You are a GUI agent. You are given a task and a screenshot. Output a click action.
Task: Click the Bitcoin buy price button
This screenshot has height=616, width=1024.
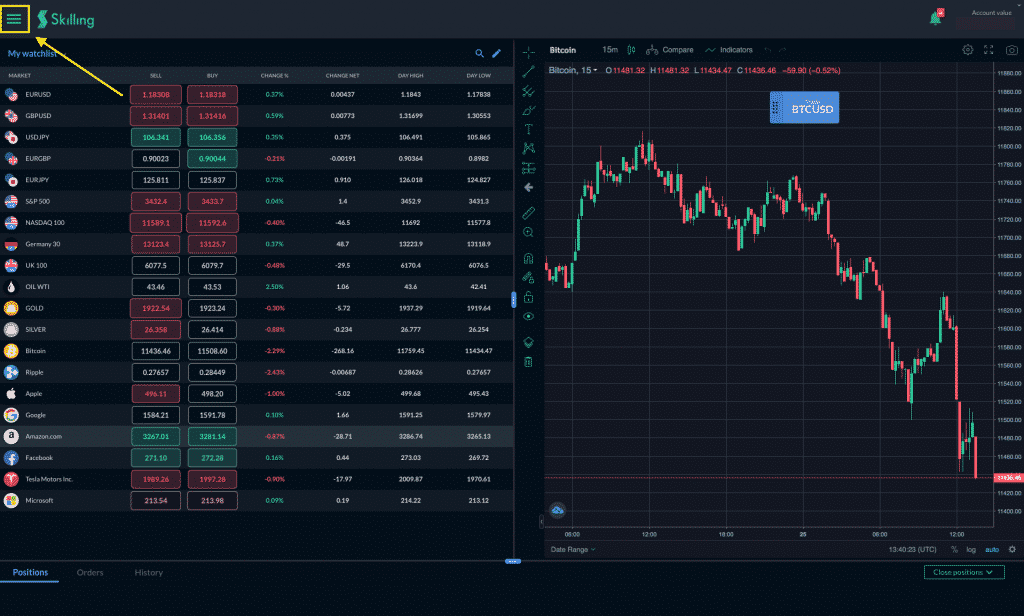coord(212,351)
